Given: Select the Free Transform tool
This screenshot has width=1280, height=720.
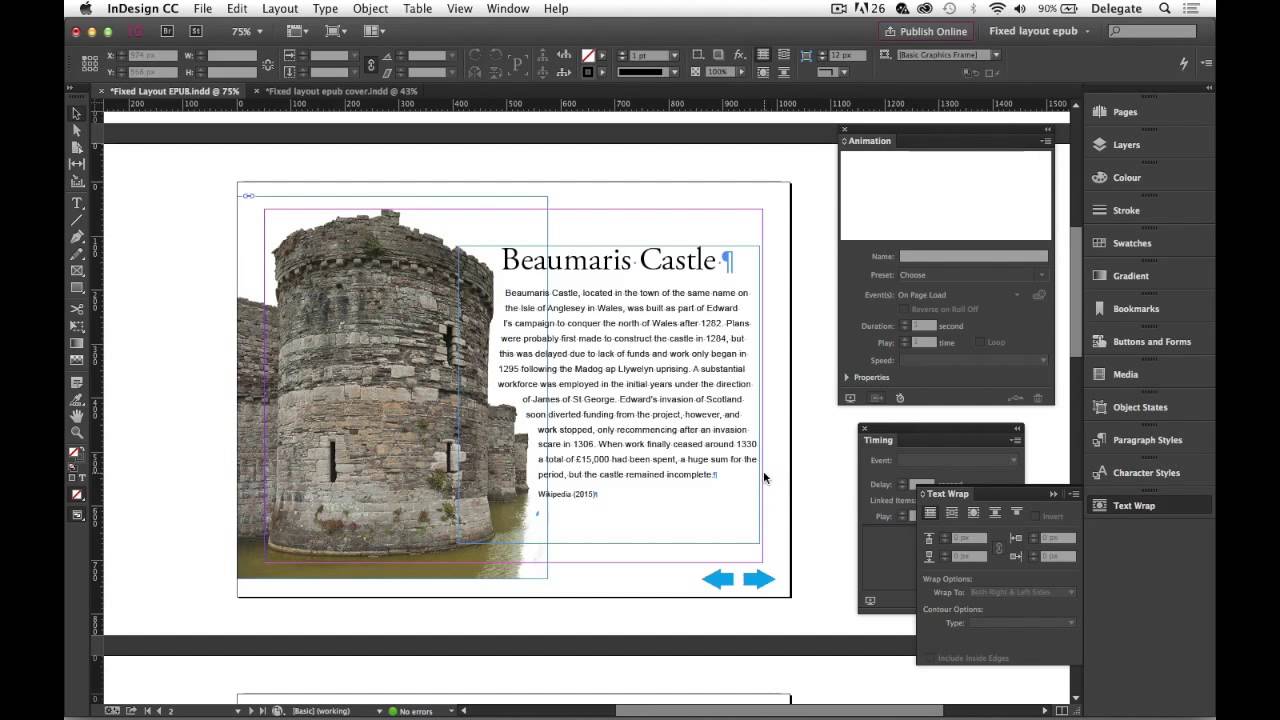Looking at the screenshot, I should (77, 326).
